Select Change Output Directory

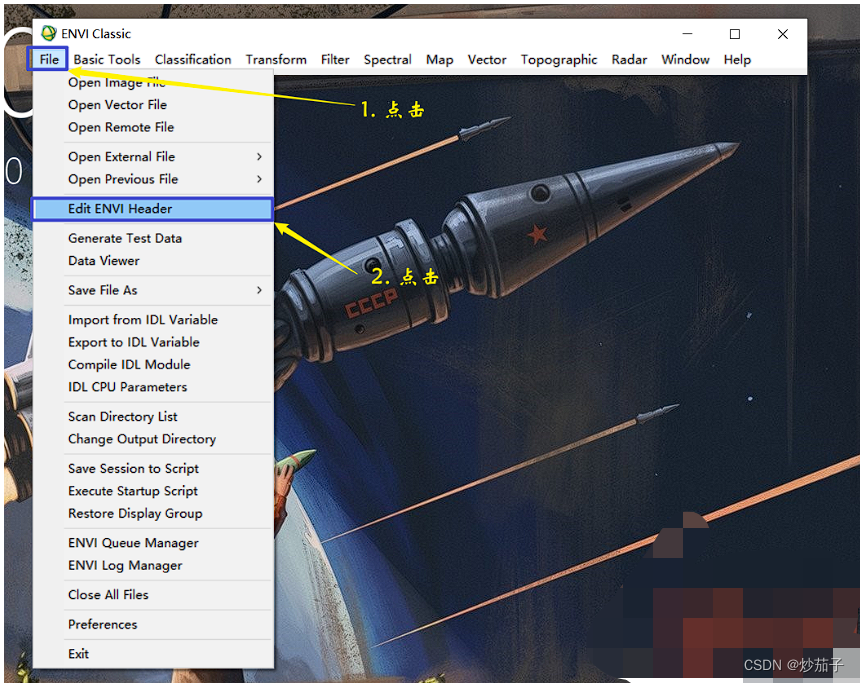(152, 439)
